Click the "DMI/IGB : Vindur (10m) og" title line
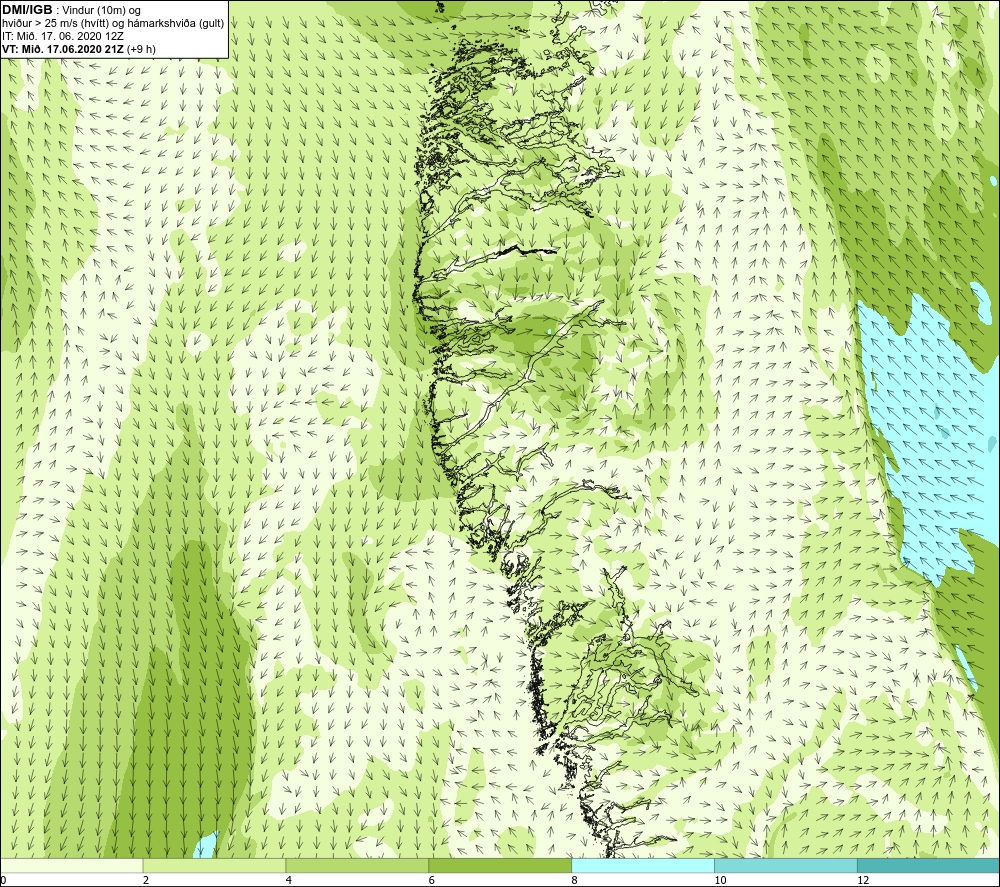The image size is (1000, 887). point(71,10)
